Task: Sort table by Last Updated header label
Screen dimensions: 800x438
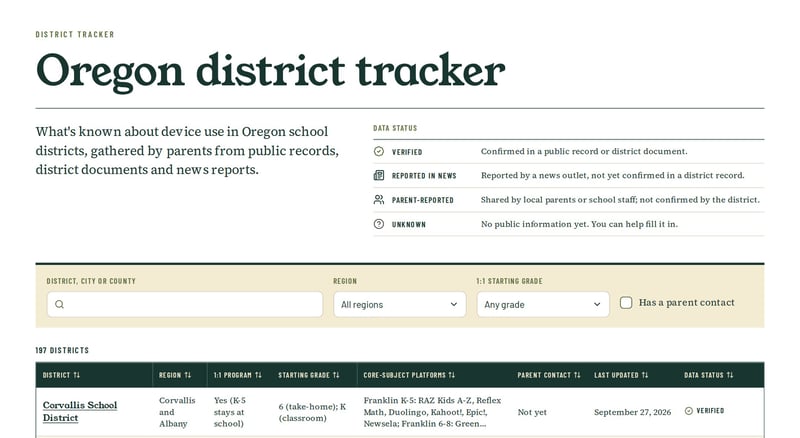Action: click(x=616, y=375)
